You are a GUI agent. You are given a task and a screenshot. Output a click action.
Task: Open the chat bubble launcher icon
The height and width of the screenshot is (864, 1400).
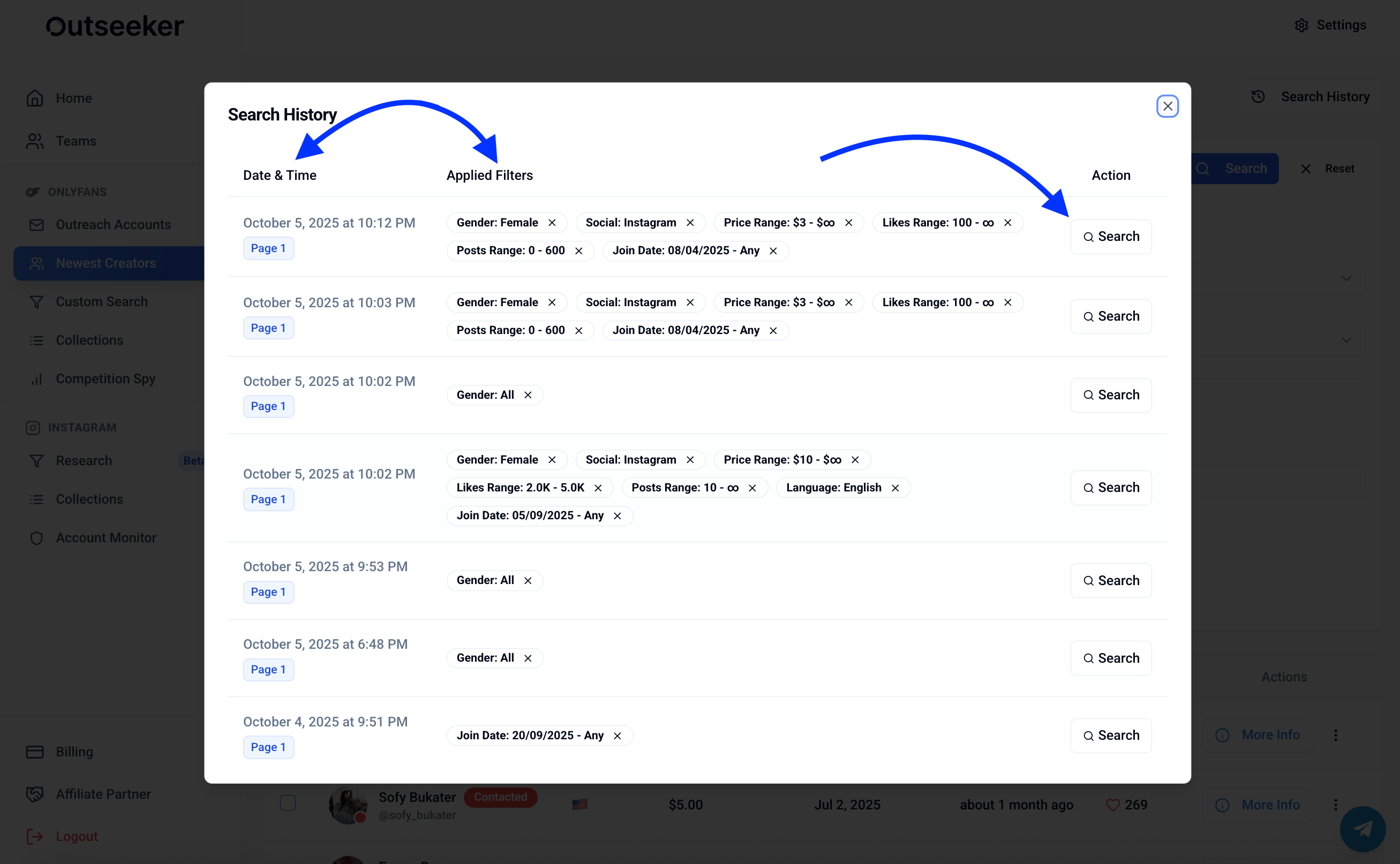1363,829
